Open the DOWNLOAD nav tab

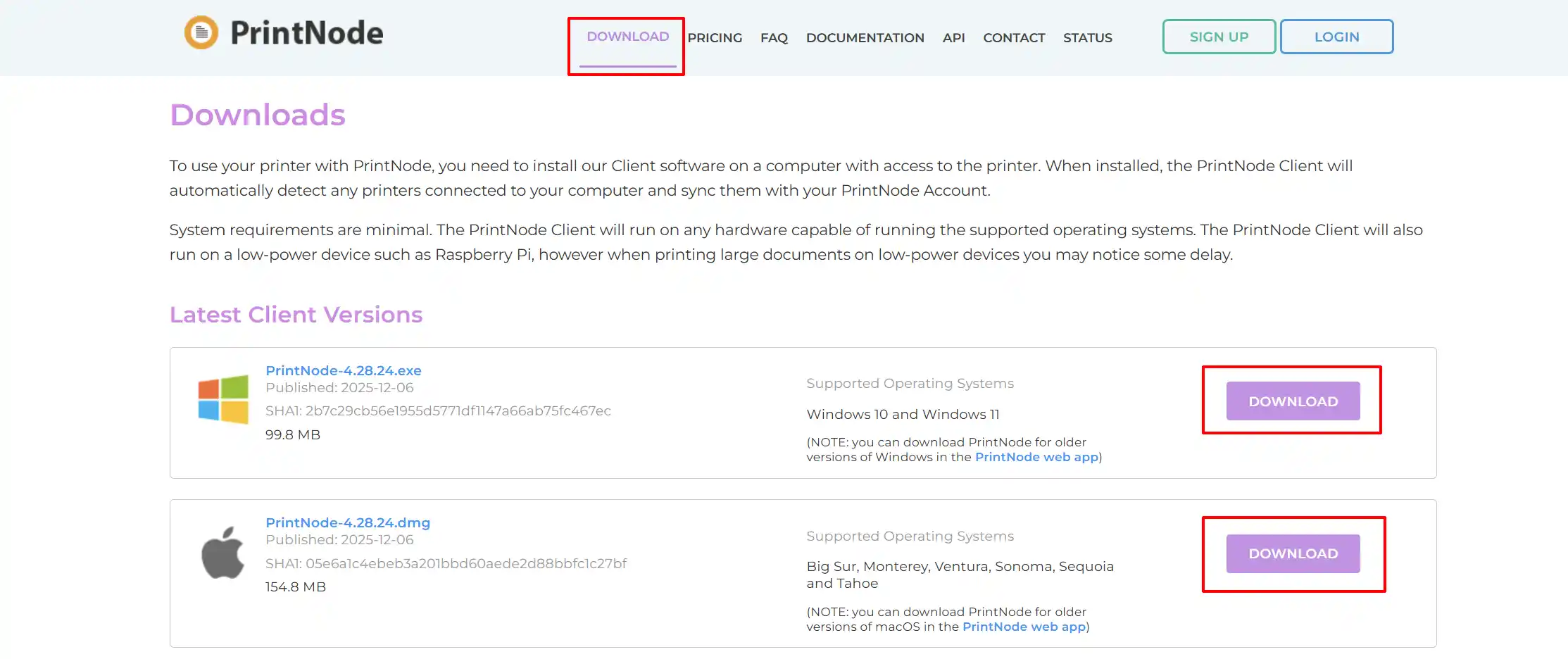point(627,37)
